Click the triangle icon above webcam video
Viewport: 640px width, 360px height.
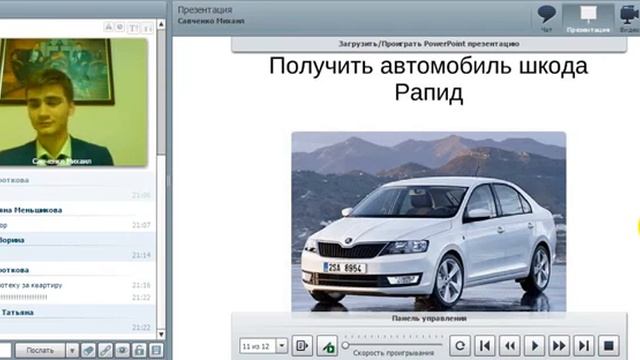tap(108, 27)
